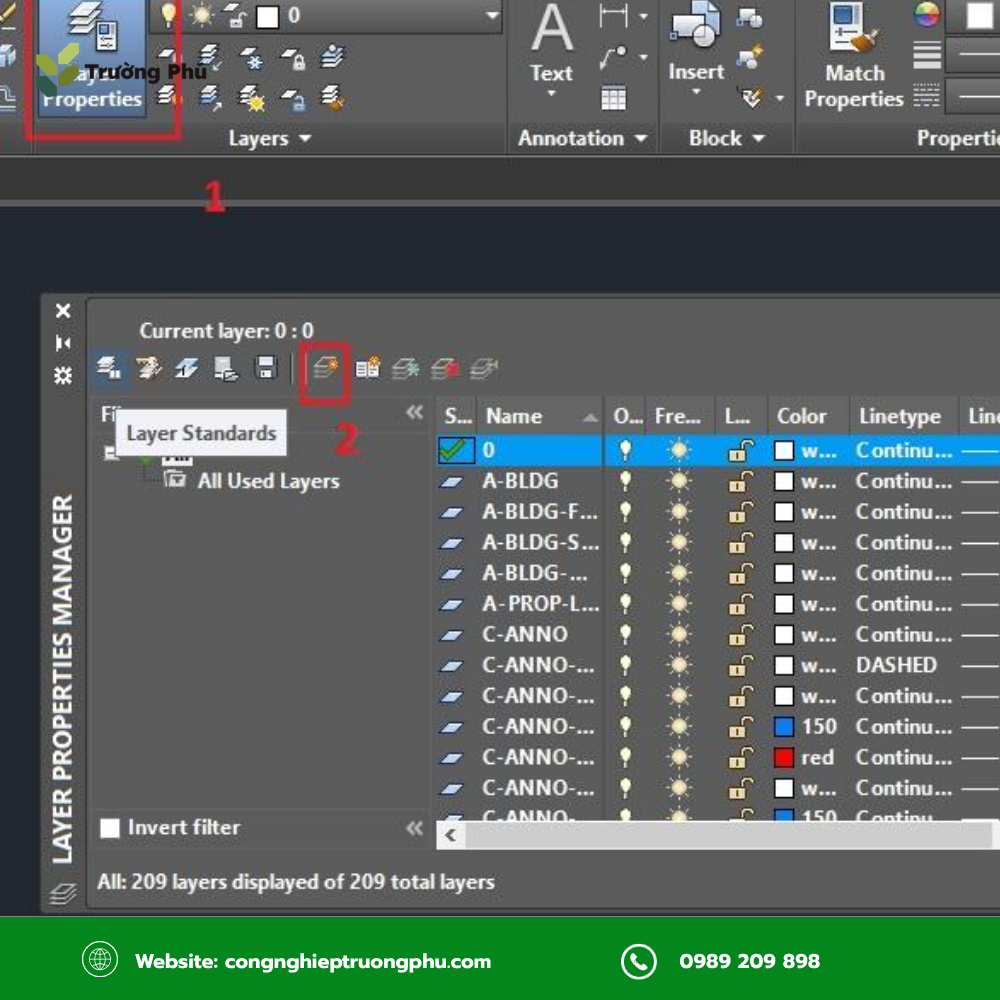
Task: Click the Linetype icon in Properties panel
Action: tap(927, 96)
